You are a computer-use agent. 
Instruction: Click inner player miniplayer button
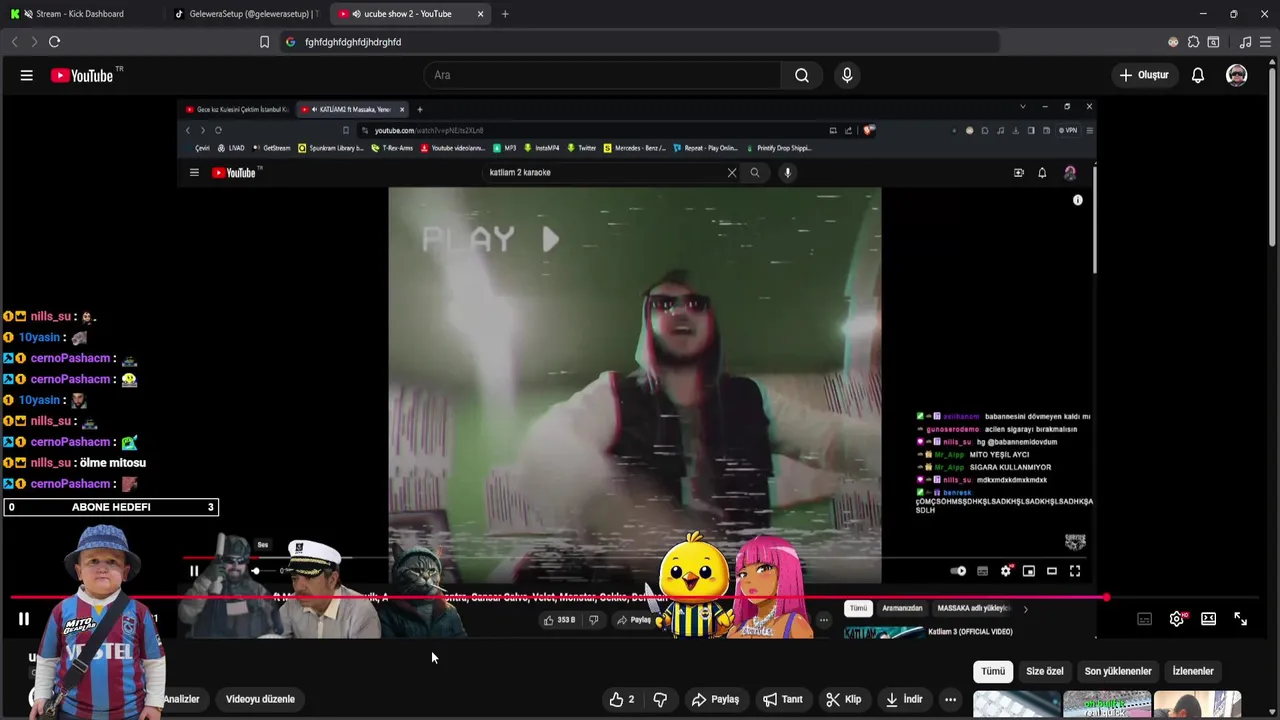[1029, 571]
